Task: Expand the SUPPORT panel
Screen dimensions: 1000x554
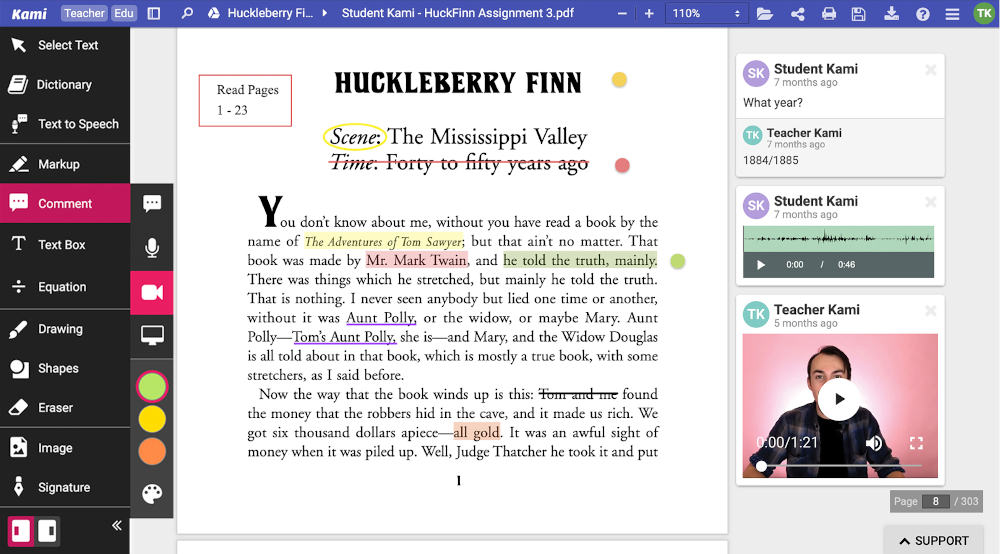Action: tap(934, 541)
